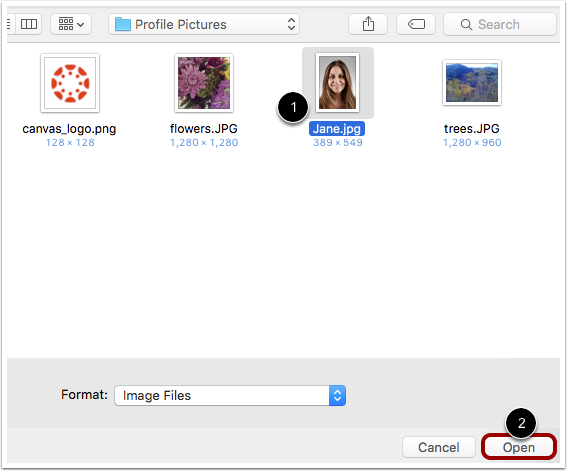Select the Jane.jpg portrait thumbnail
Image resolution: width=567 pixels, height=471 pixels.
(337, 82)
